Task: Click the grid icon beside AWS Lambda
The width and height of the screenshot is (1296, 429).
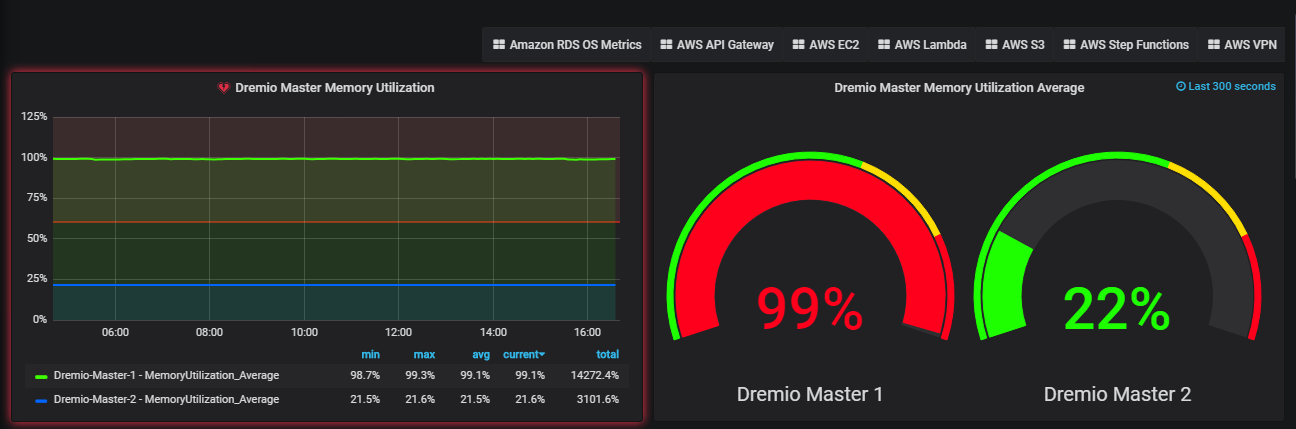Action: click(884, 45)
